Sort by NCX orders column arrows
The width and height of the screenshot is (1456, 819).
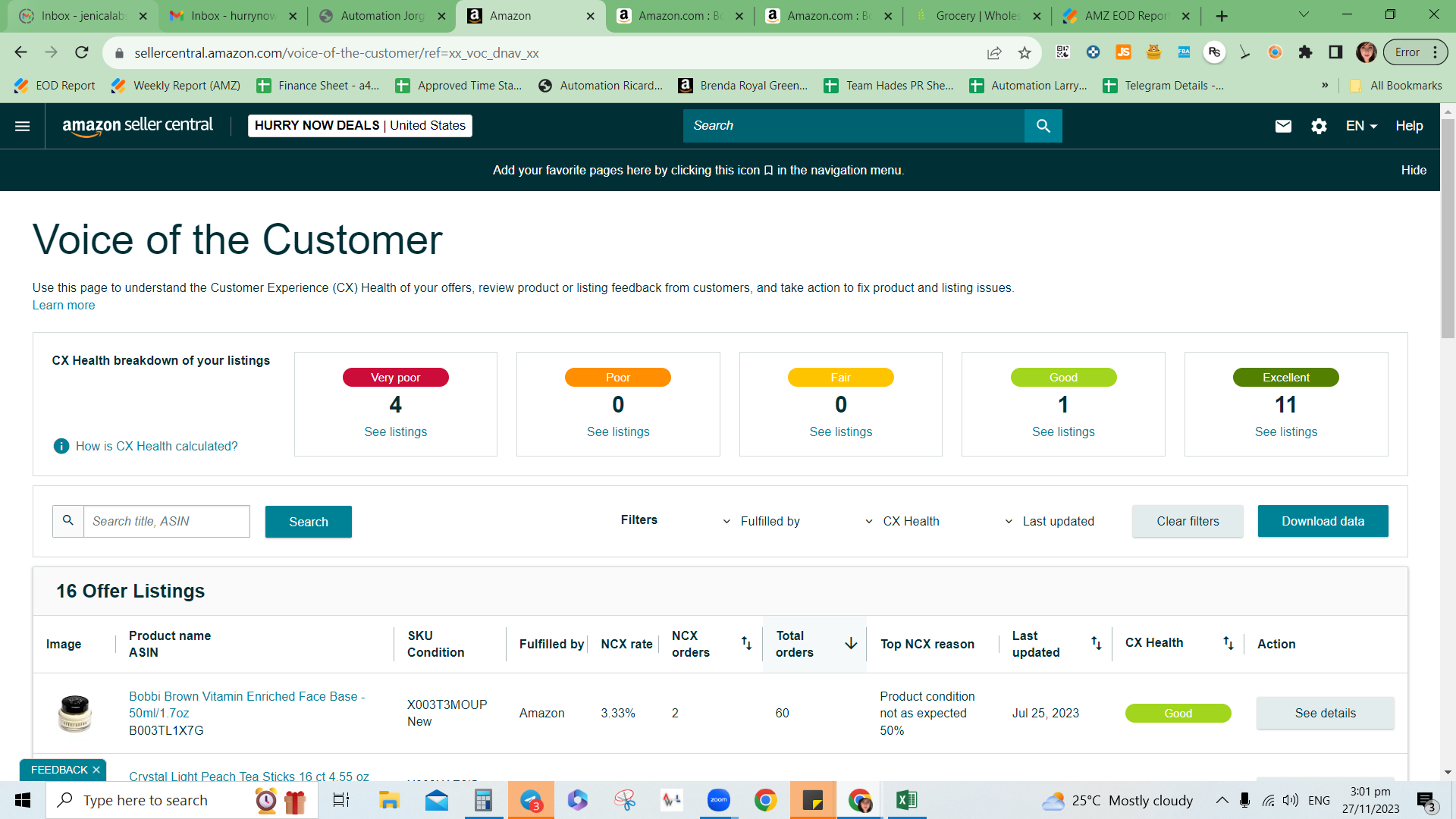[x=746, y=643]
